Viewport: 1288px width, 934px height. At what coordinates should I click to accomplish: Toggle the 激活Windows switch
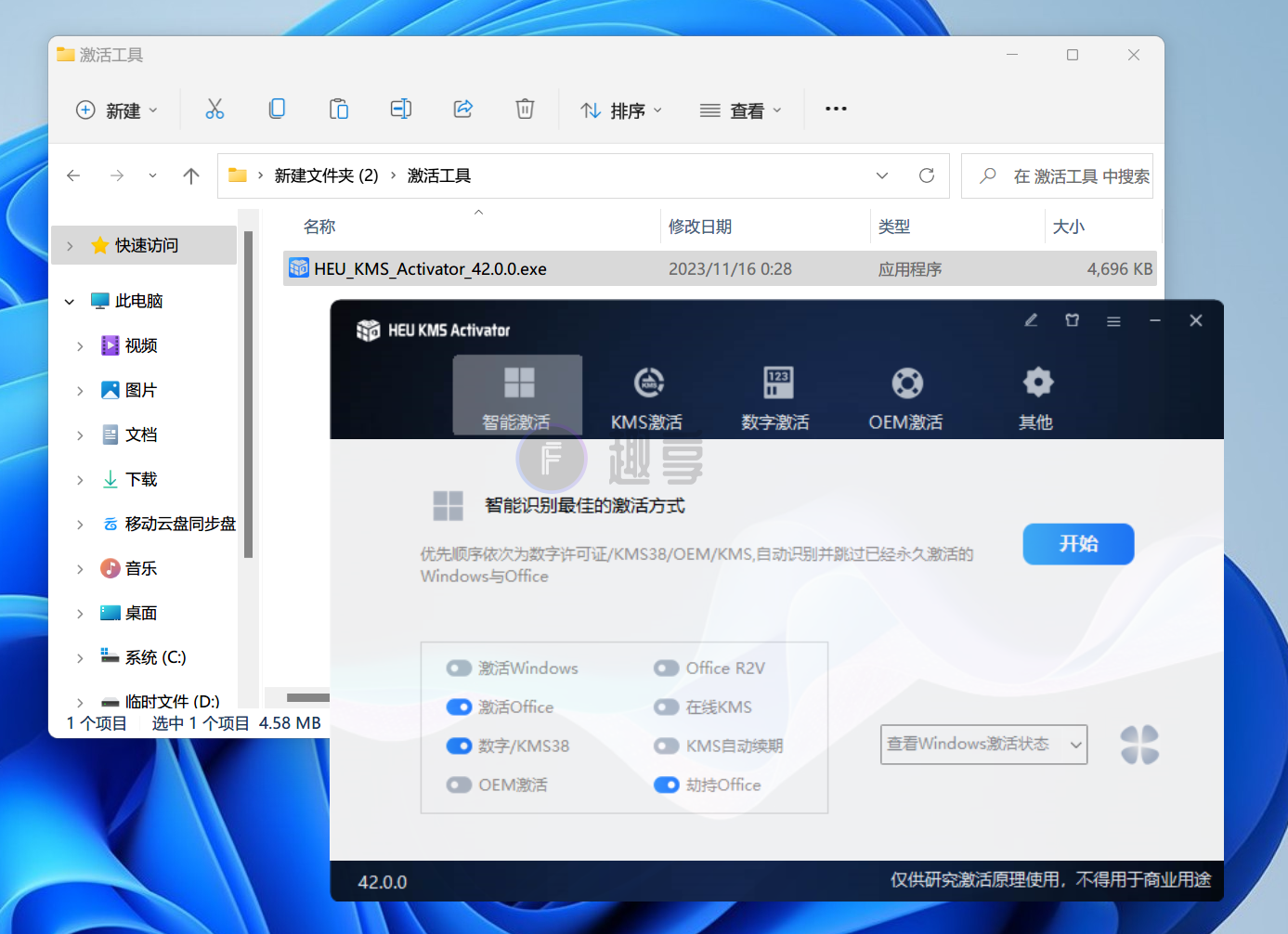coord(459,668)
